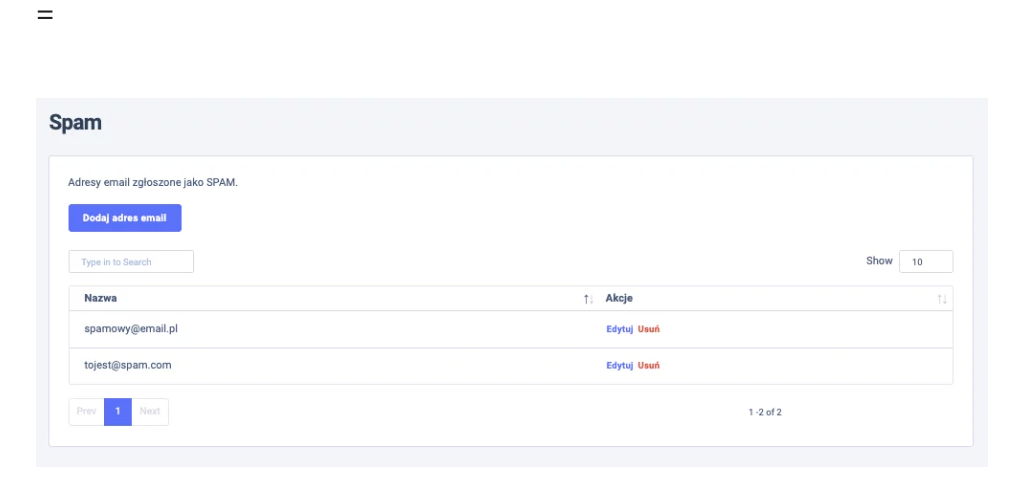The width and height of the screenshot is (1030, 504).
Task: Open the hamburger menu icon
Action: [x=45, y=15]
